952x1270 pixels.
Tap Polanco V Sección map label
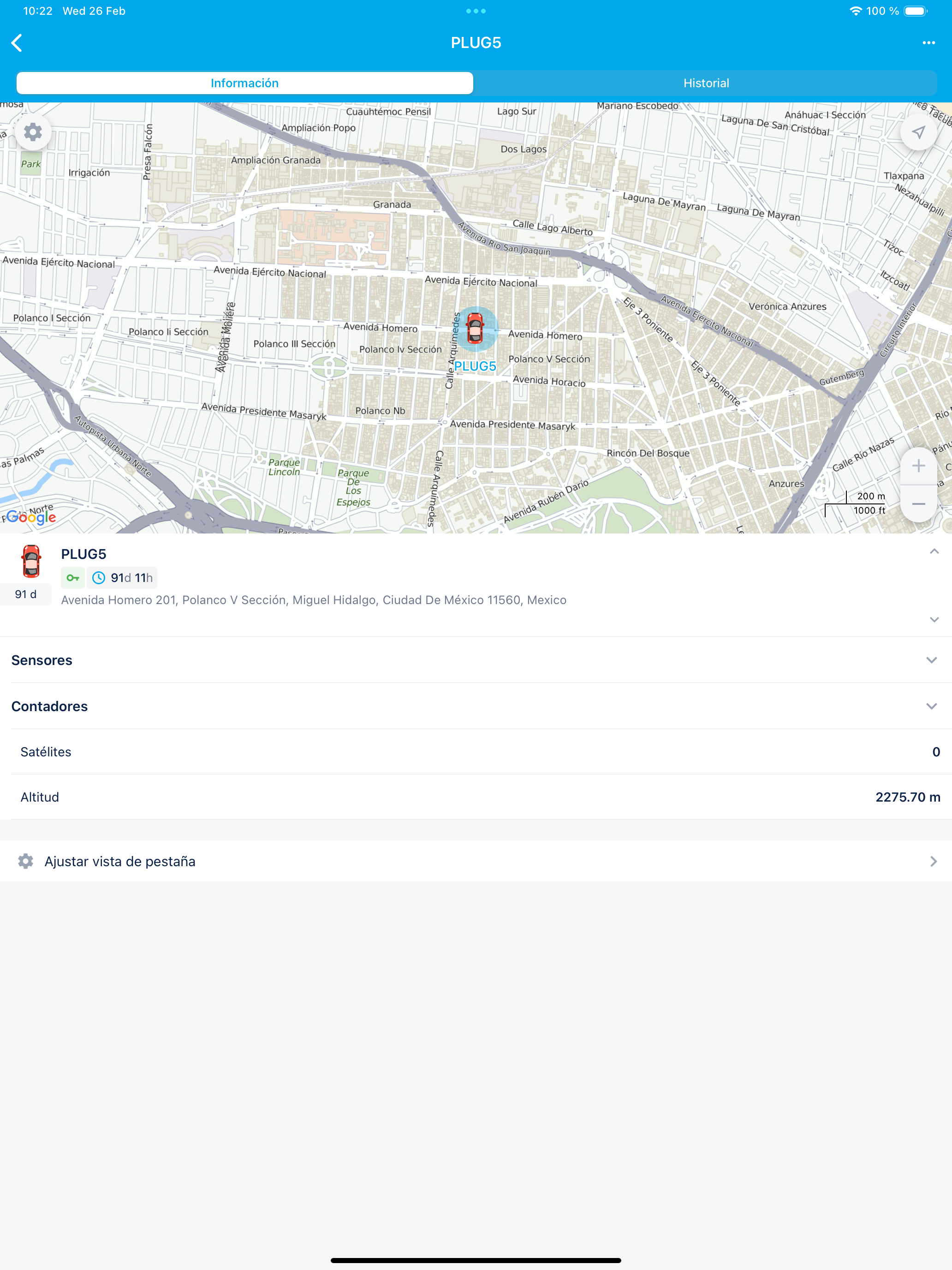point(548,359)
